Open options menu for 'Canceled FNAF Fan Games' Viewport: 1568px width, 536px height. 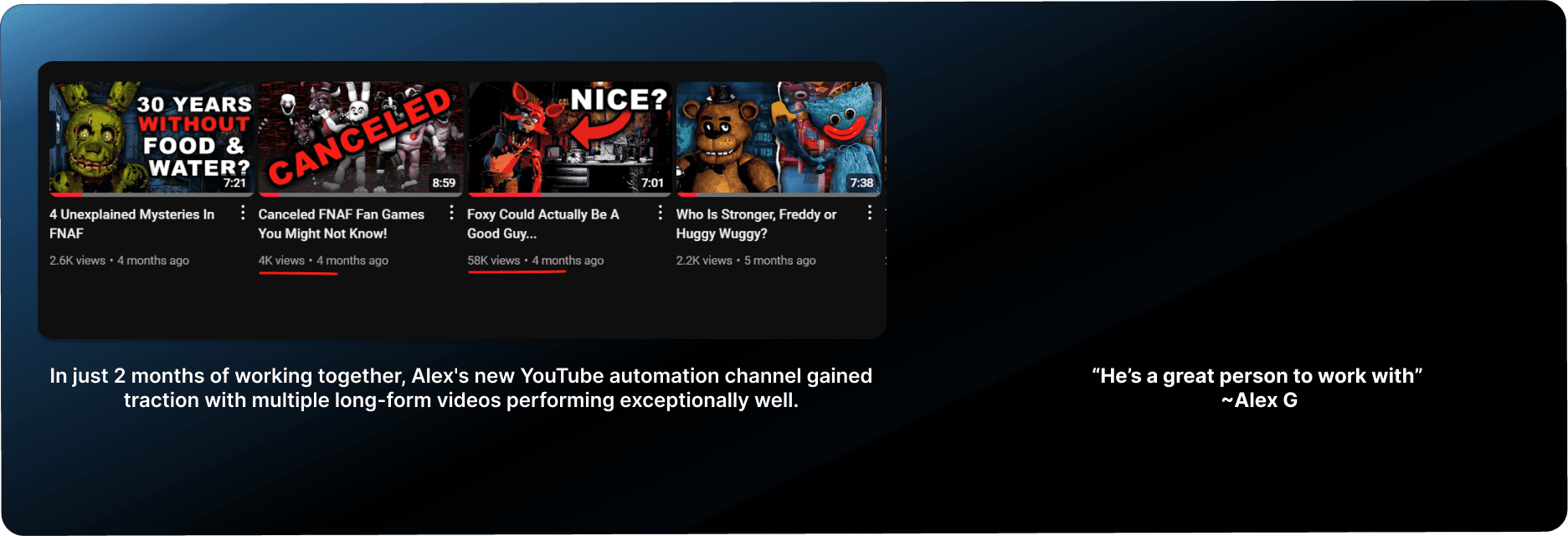(452, 213)
